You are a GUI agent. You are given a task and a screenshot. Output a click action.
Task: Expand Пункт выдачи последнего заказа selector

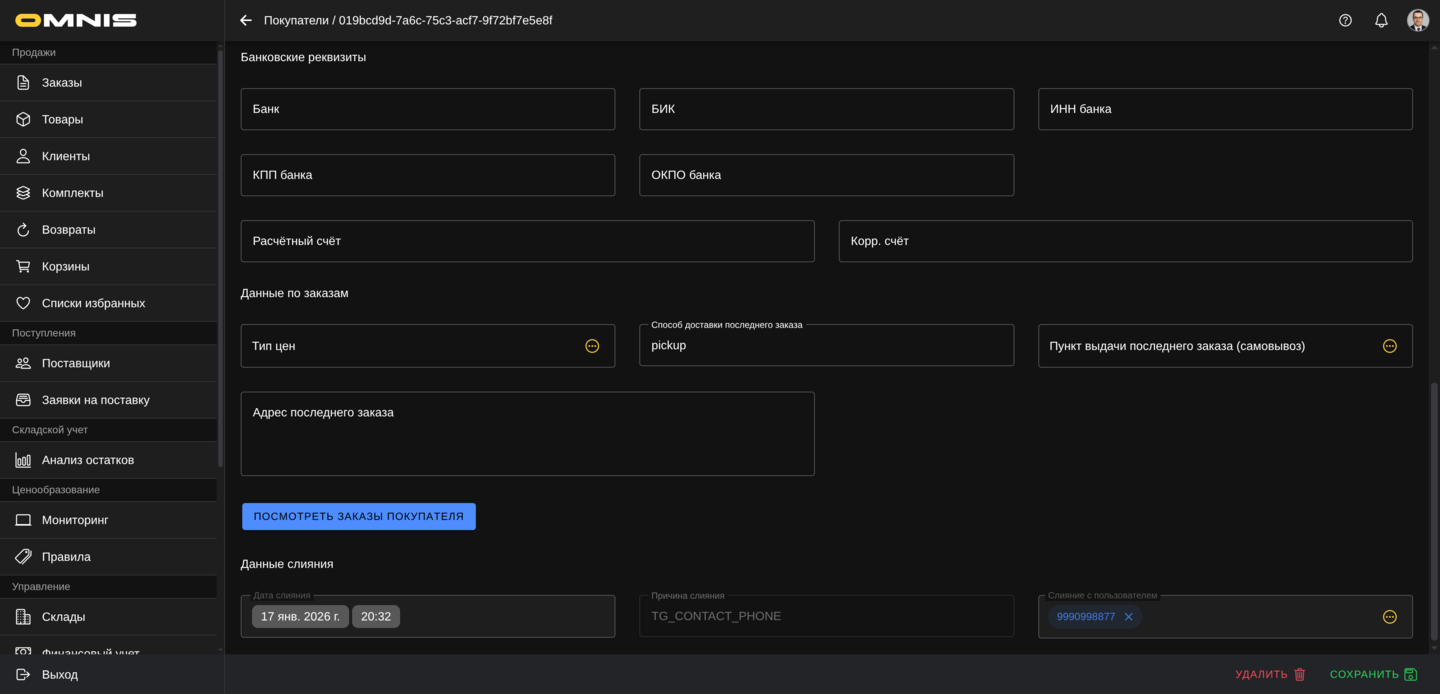coord(1389,346)
